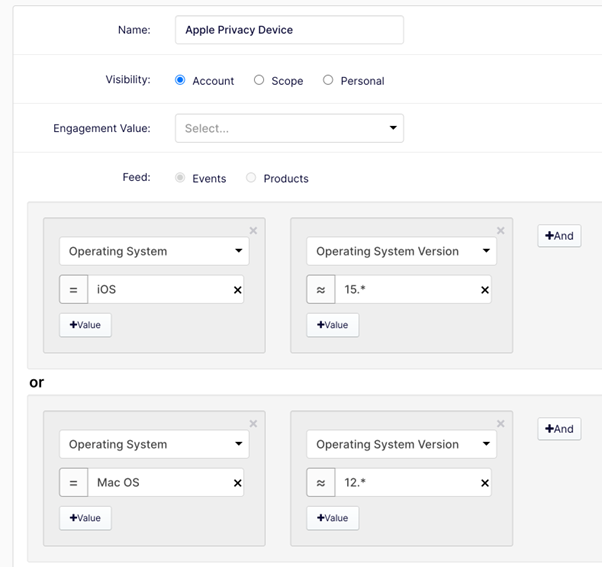This screenshot has width=602, height=567.
Task: Change equals operator for iOS value
Action: click(x=73, y=289)
